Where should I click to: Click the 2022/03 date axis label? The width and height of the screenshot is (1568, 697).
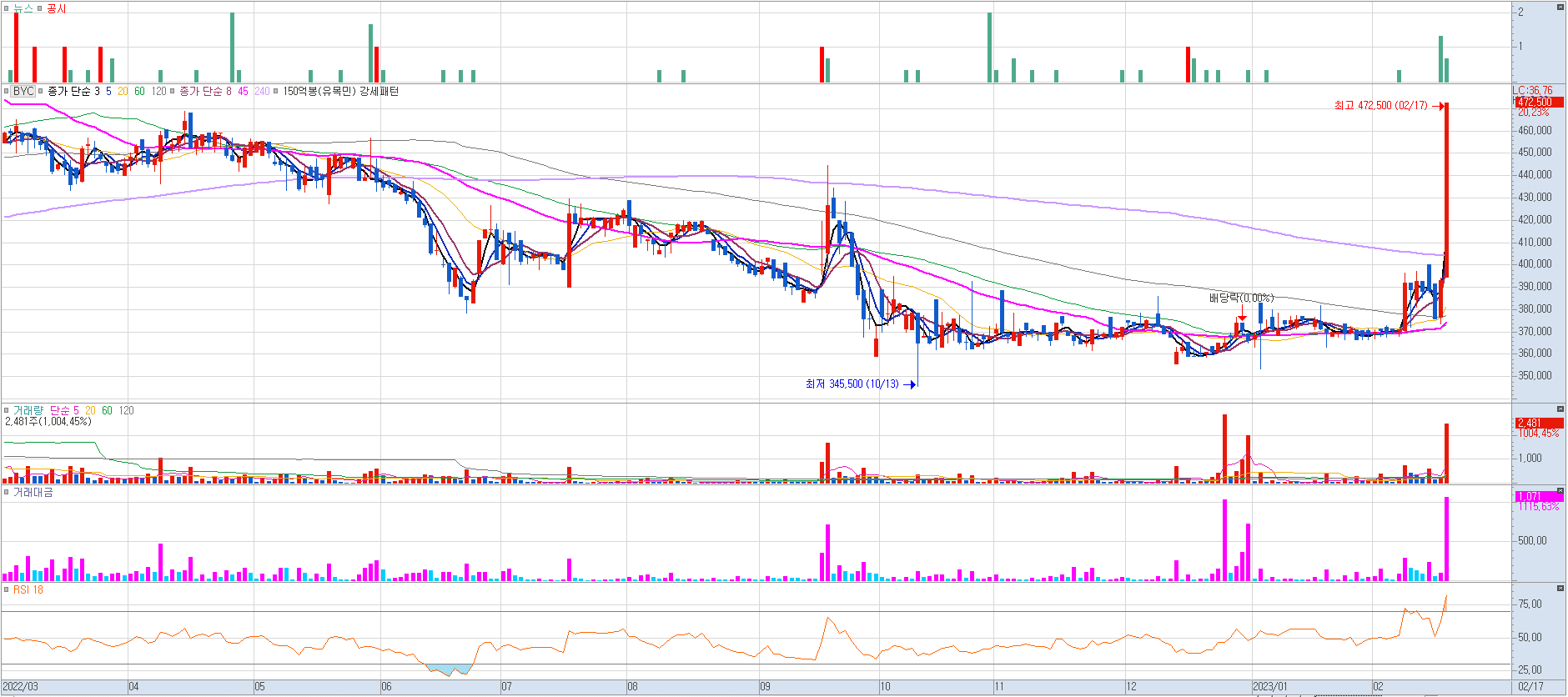click(x=20, y=687)
